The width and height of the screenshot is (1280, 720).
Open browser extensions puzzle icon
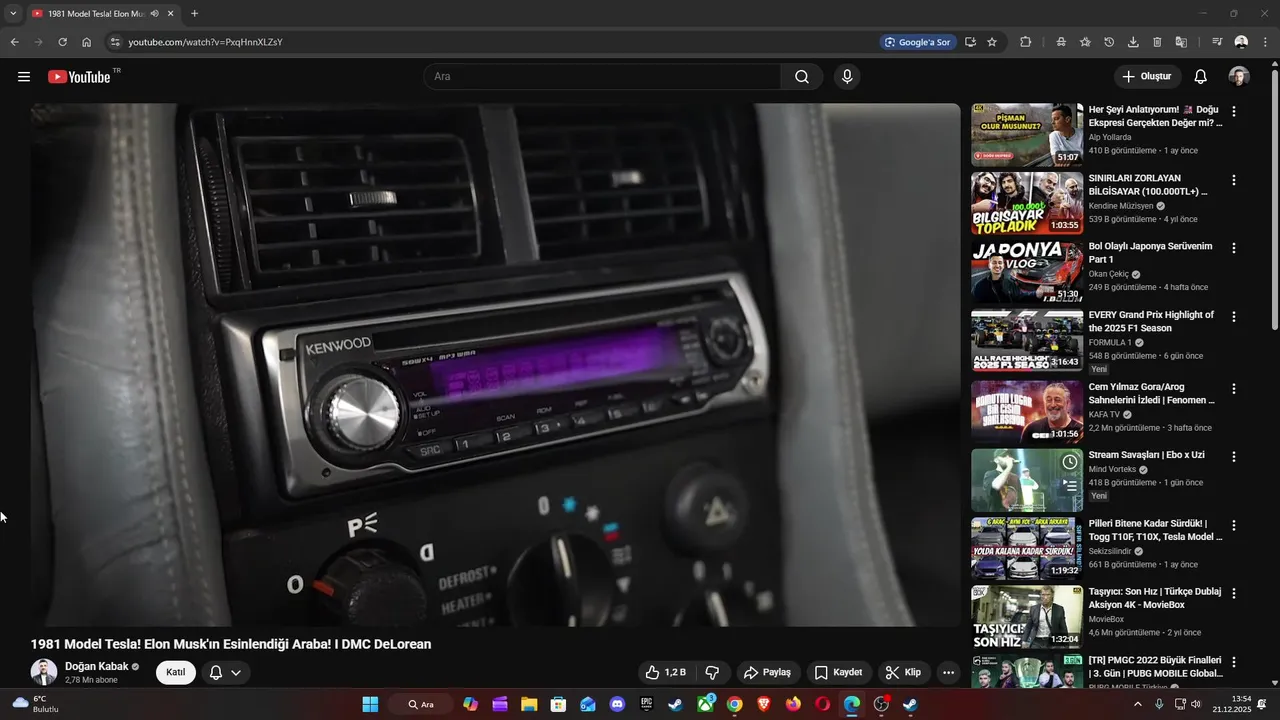pos(1025,42)
